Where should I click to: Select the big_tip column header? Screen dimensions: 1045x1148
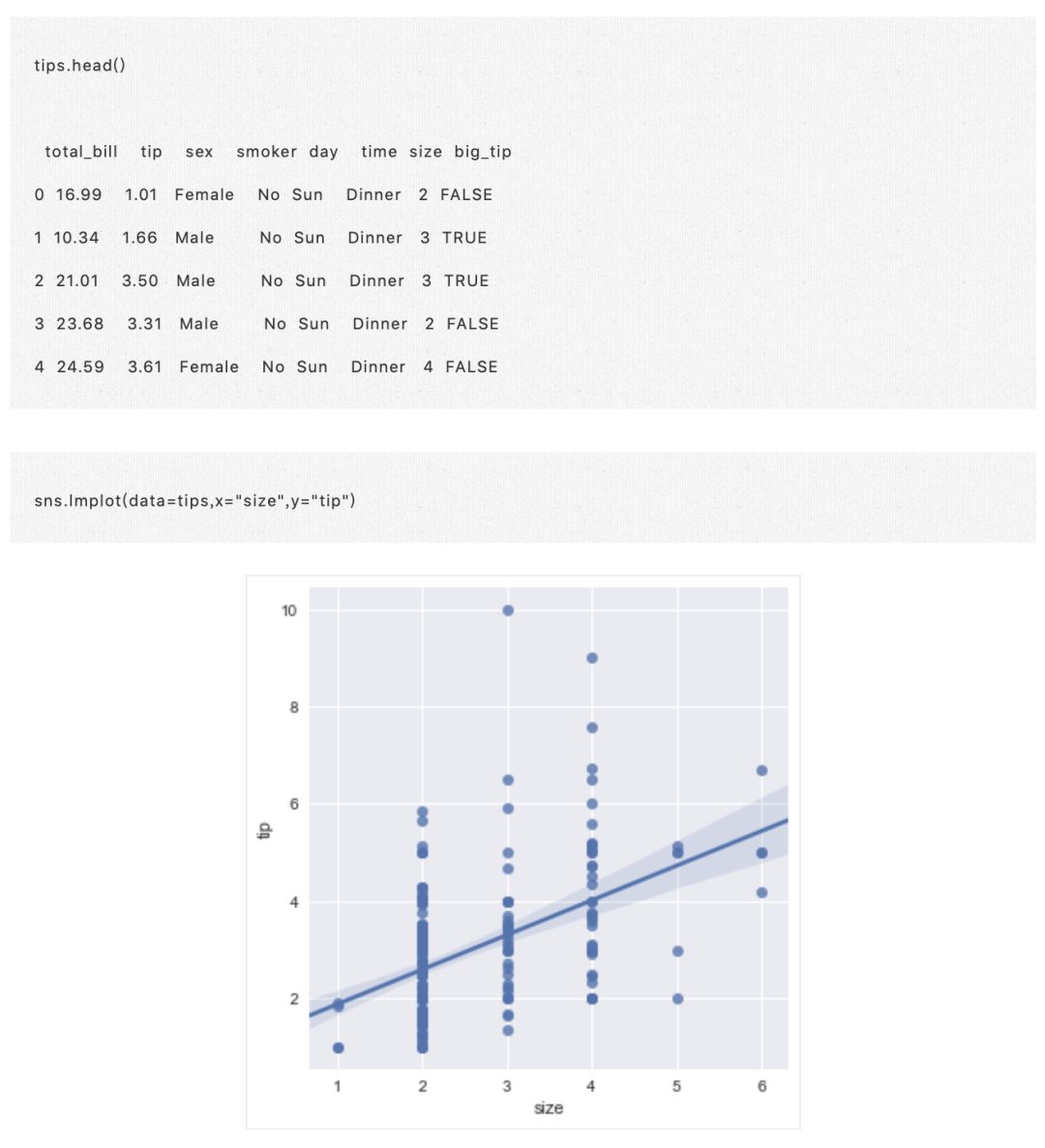coord(483,151)
